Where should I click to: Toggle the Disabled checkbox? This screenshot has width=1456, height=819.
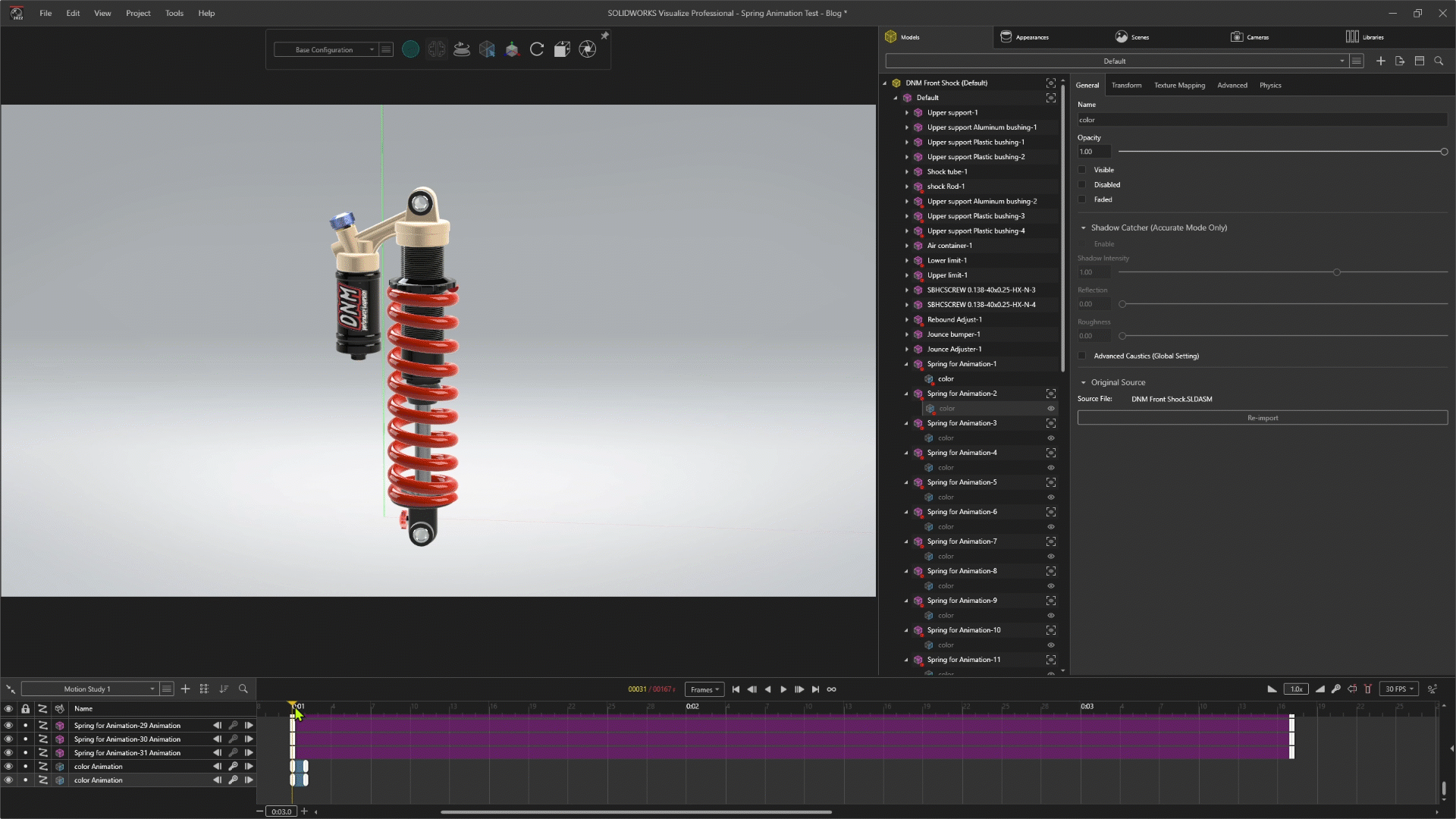click(1082, 184)
